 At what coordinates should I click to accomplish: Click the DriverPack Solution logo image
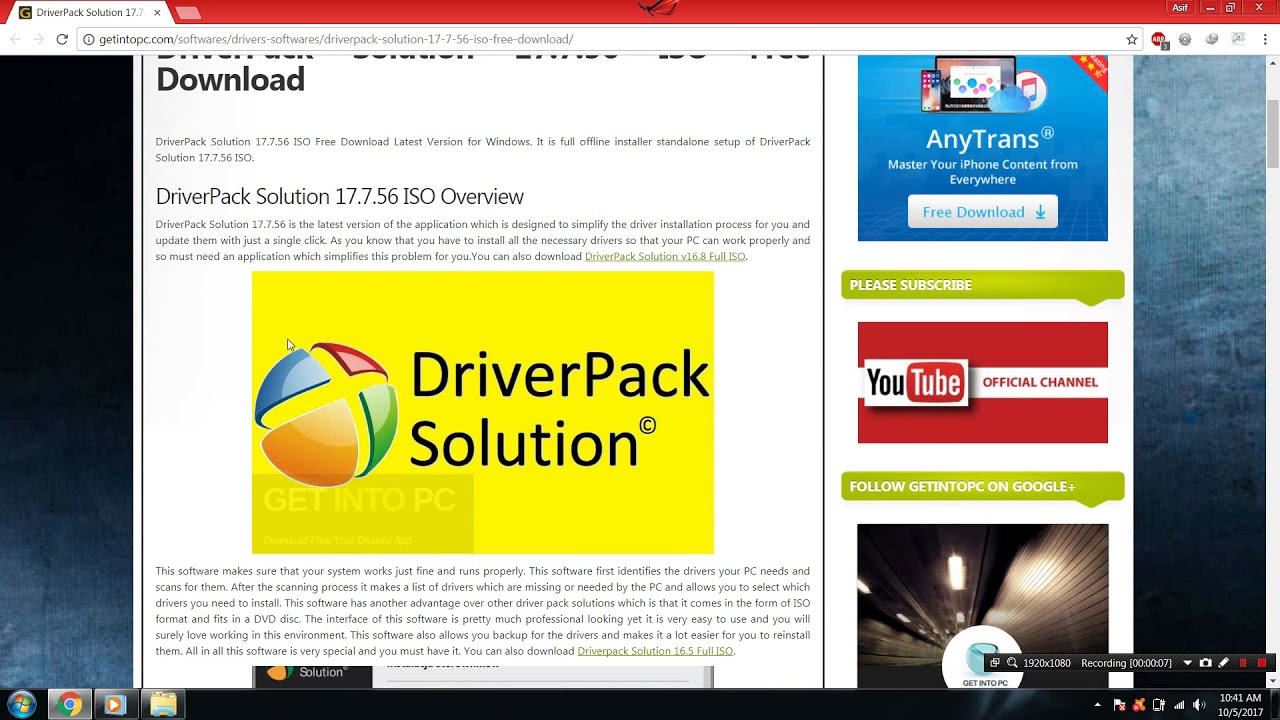pyautogui.click(x=483, y=412)
